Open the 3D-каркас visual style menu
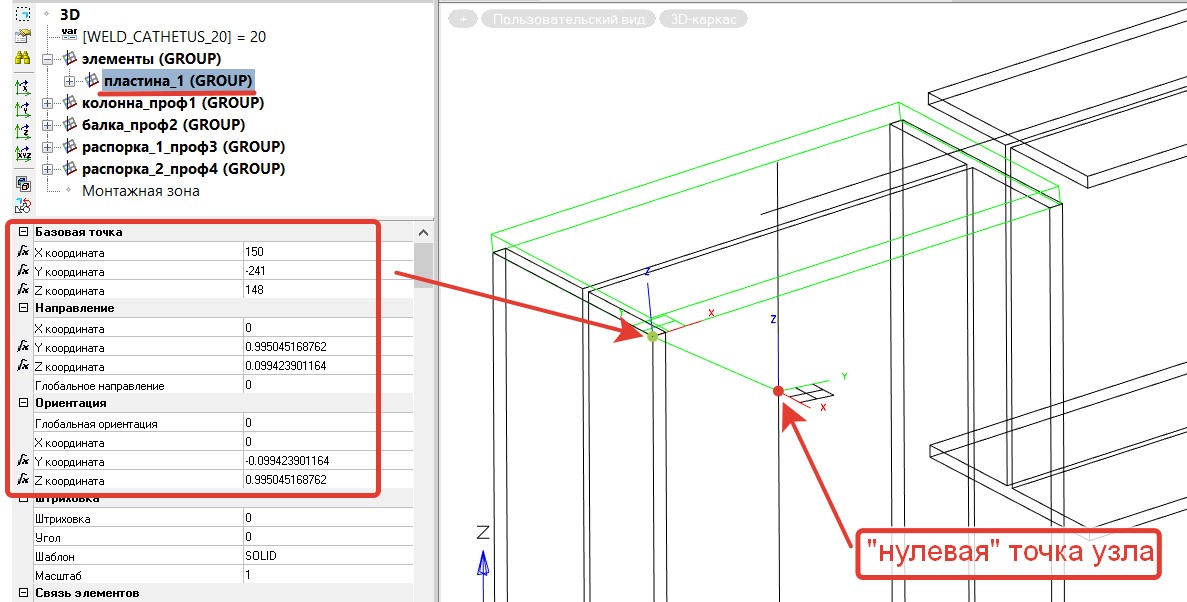Screen dimensions: 1187x602 [703, 19]
